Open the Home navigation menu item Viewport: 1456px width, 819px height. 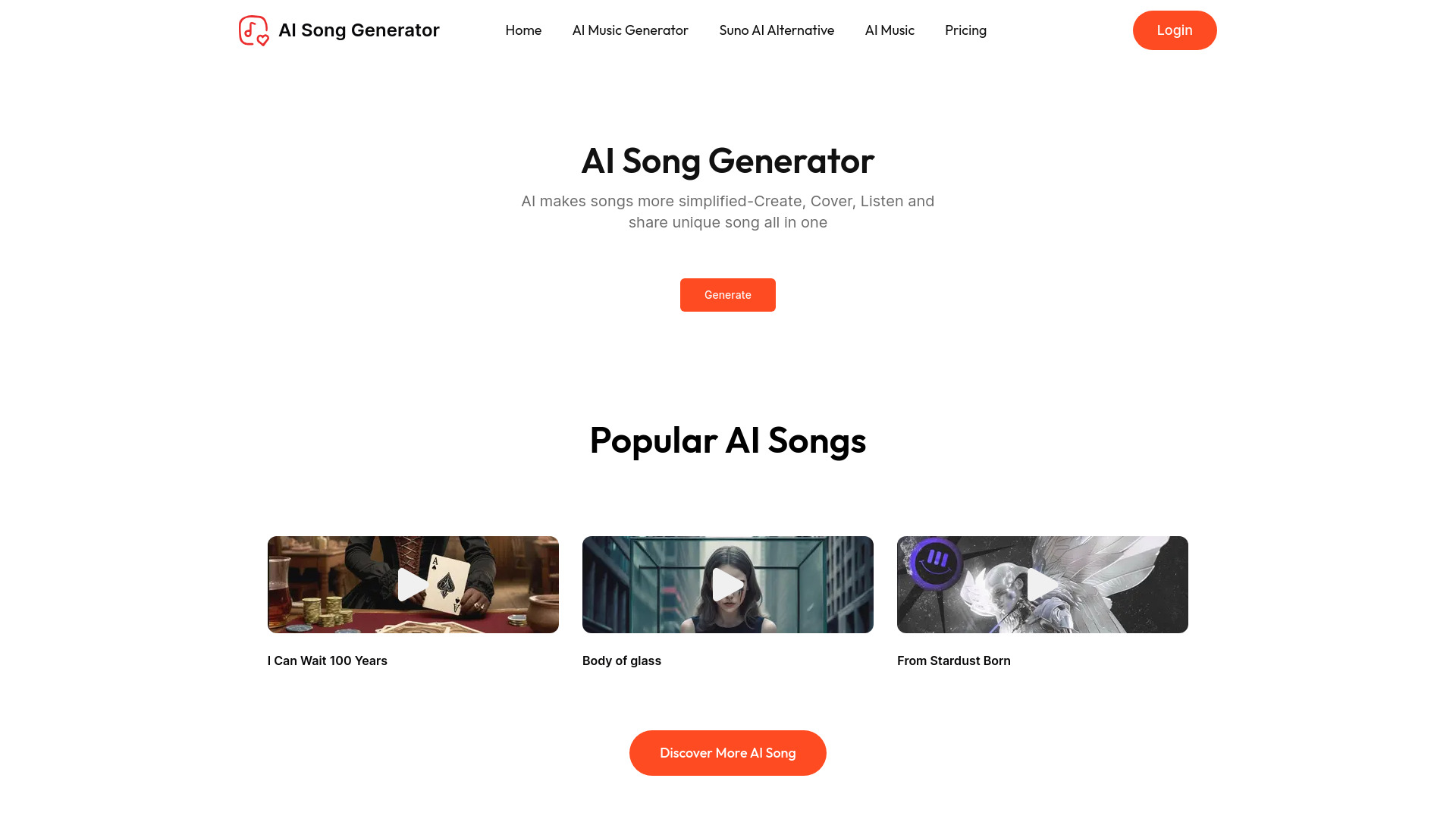pyautogui.click(x=523, y=30)
